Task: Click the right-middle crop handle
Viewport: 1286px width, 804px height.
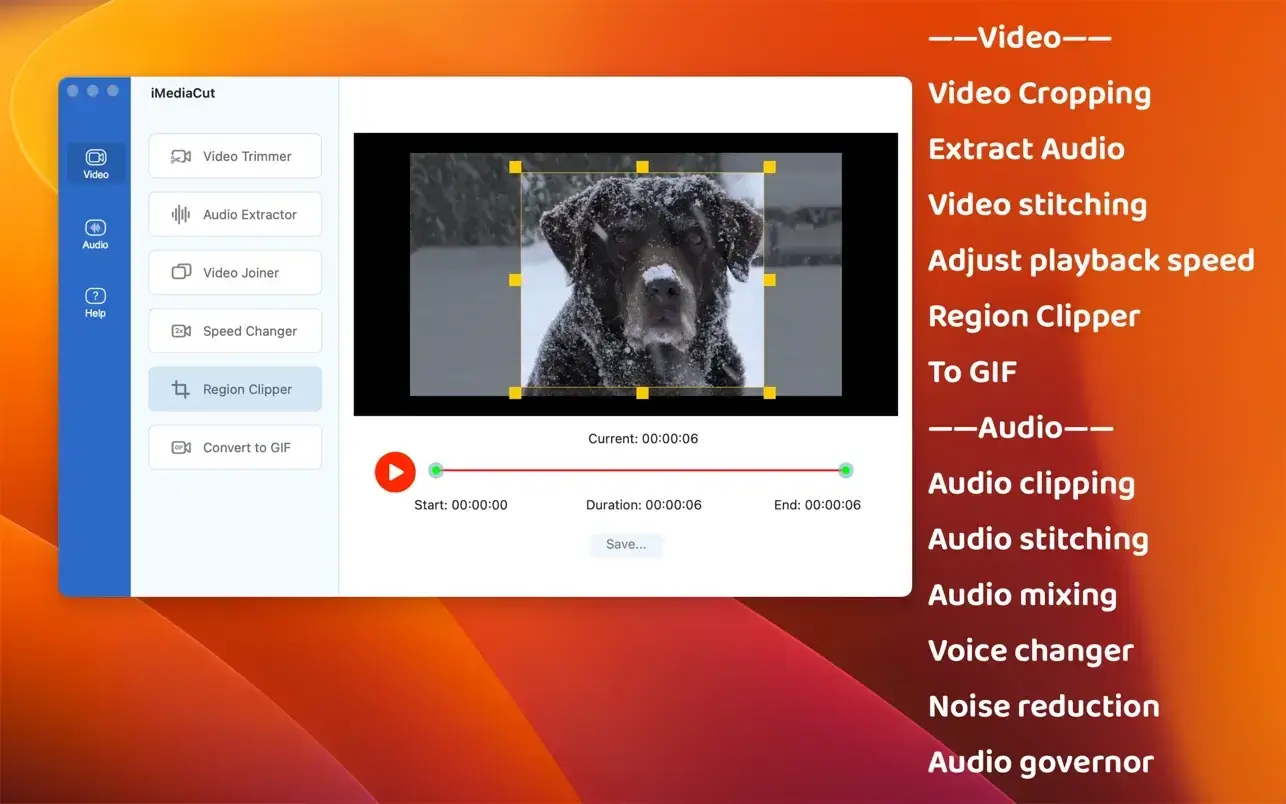Action: [x=769, y=280]
